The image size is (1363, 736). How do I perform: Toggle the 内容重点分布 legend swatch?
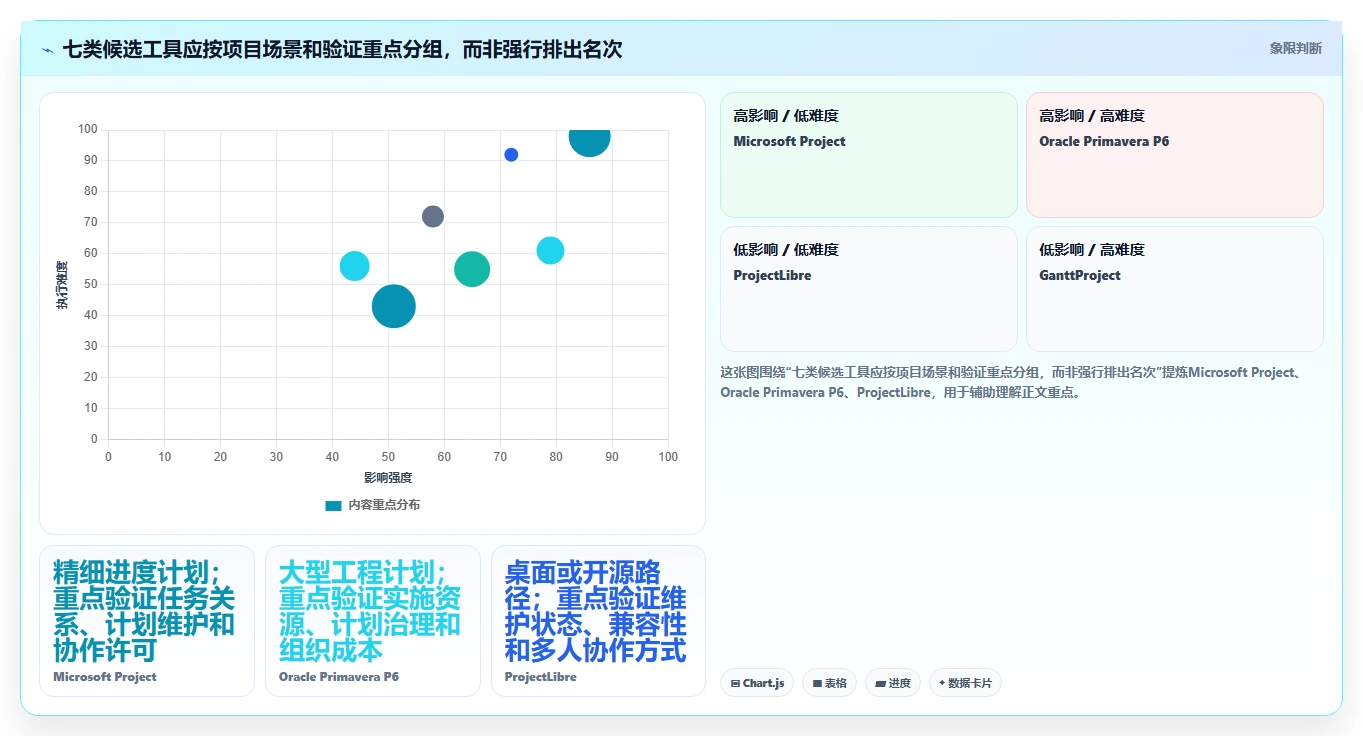point(333,505)
